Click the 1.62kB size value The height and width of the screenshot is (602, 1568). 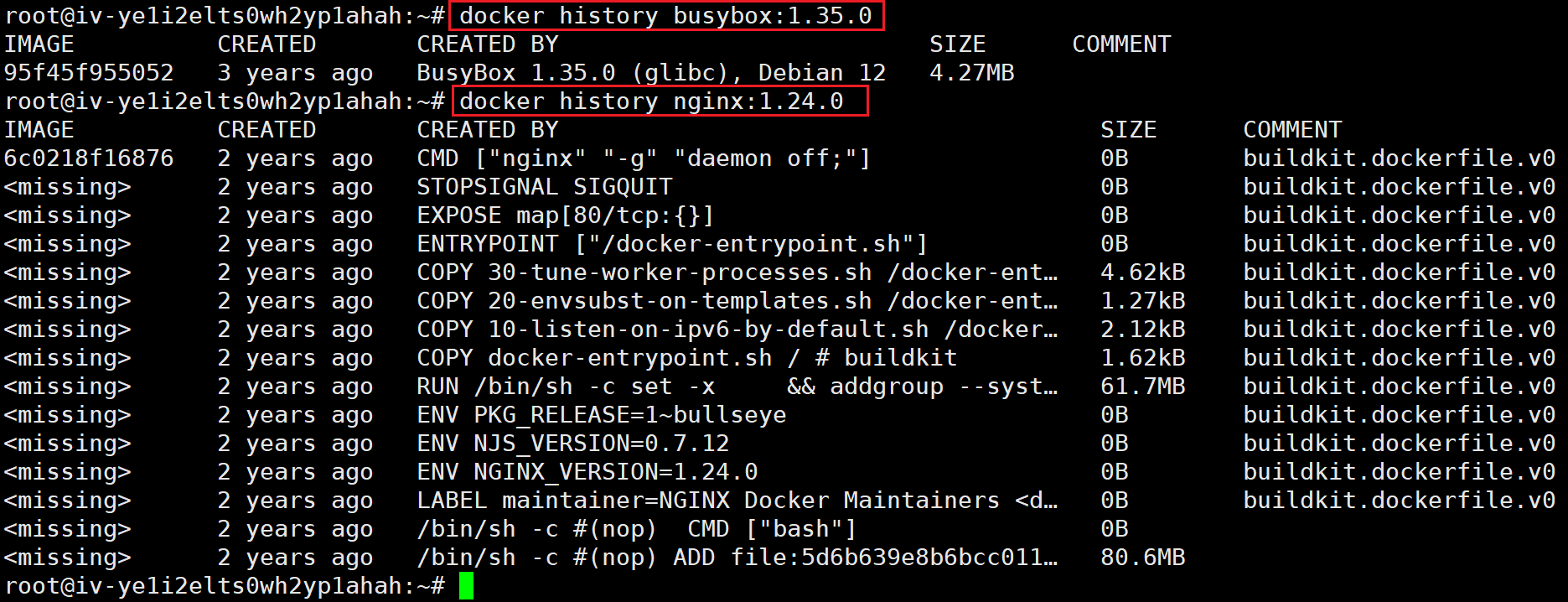[x=1143, y=358]
